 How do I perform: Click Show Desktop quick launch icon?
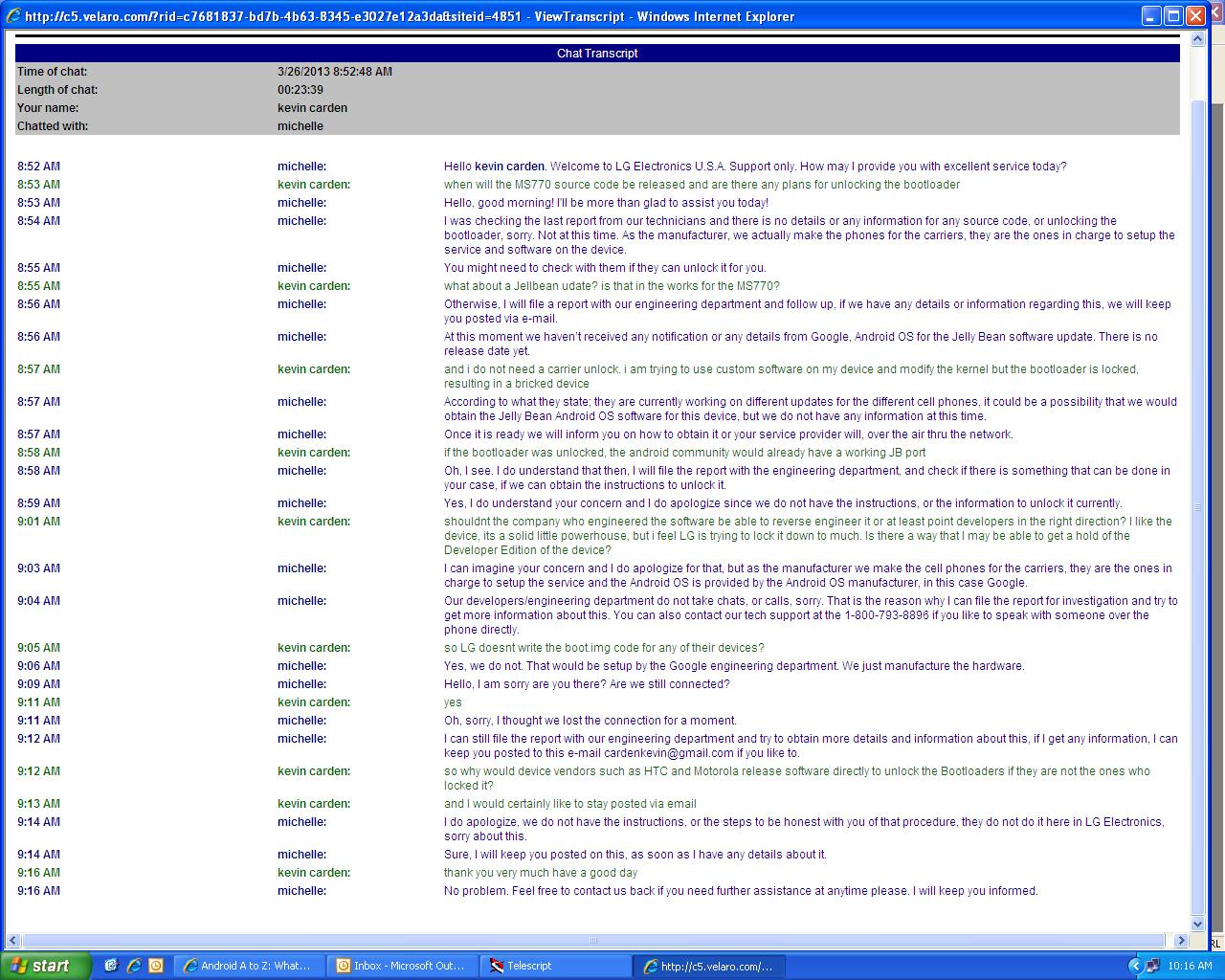pos(111,966)
